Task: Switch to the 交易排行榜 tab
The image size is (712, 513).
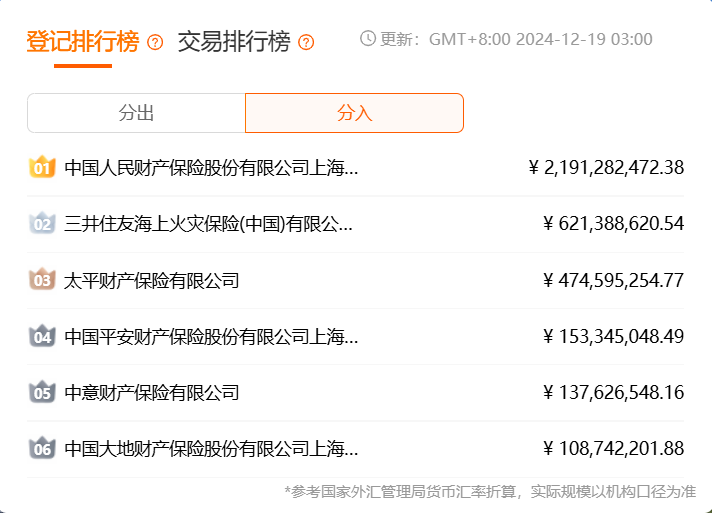Action: [234, 42]
